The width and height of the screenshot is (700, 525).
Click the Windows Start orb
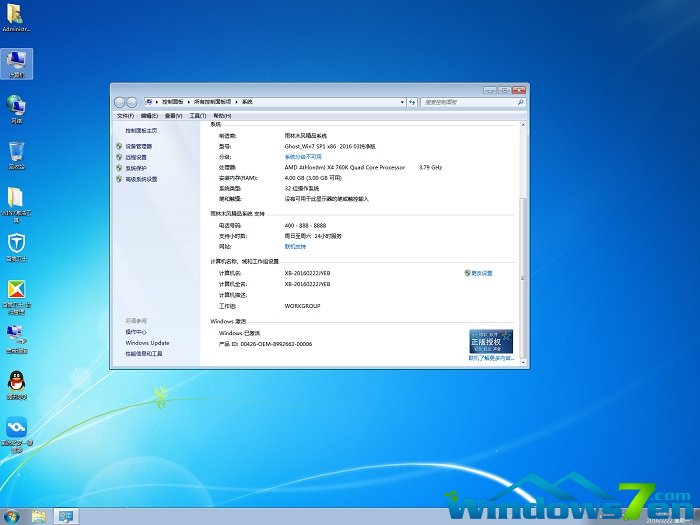pyautogui.click(x=11, y=516)
